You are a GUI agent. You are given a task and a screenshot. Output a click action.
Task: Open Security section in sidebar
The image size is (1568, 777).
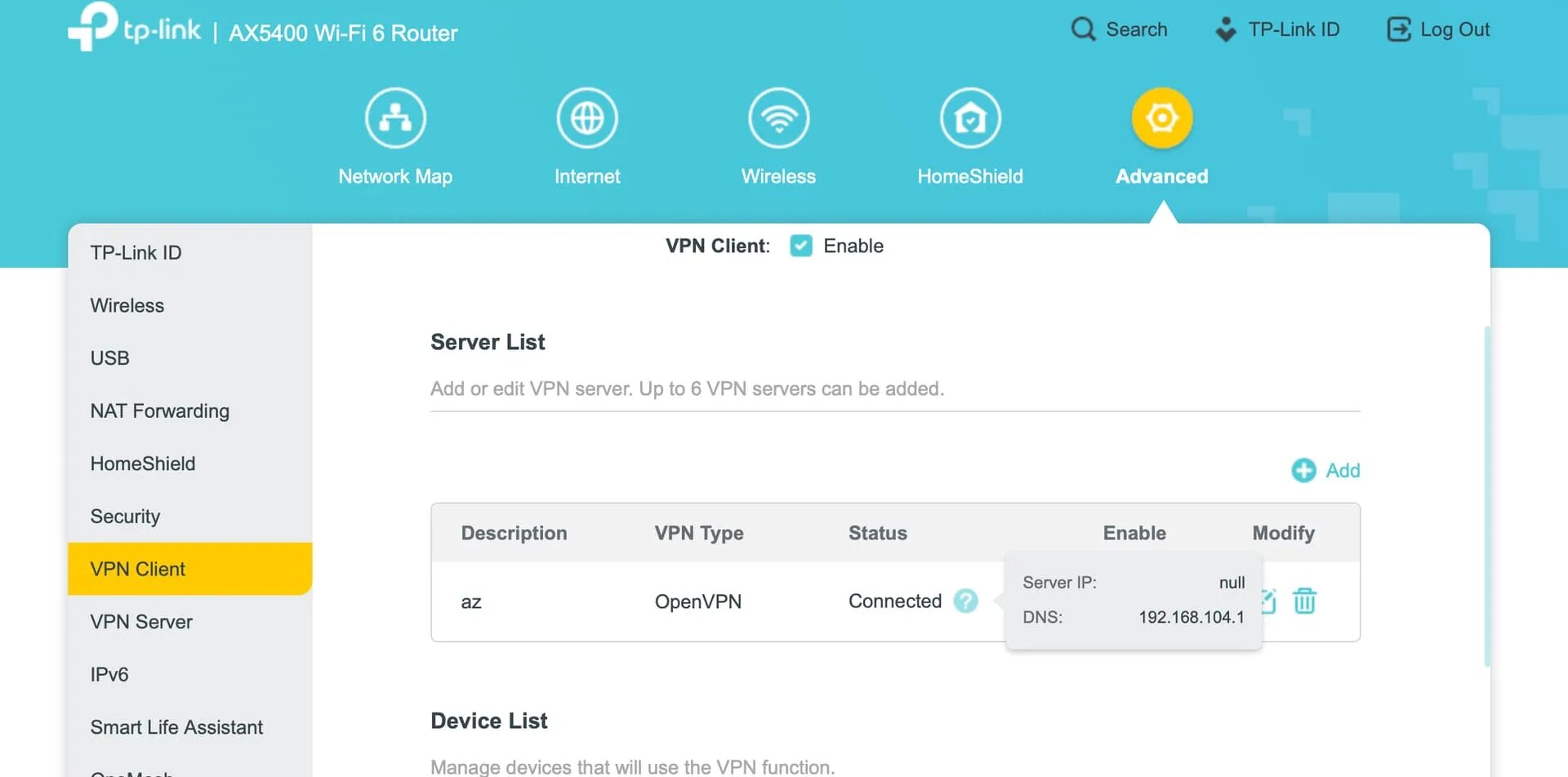click(x=125, y=517)
